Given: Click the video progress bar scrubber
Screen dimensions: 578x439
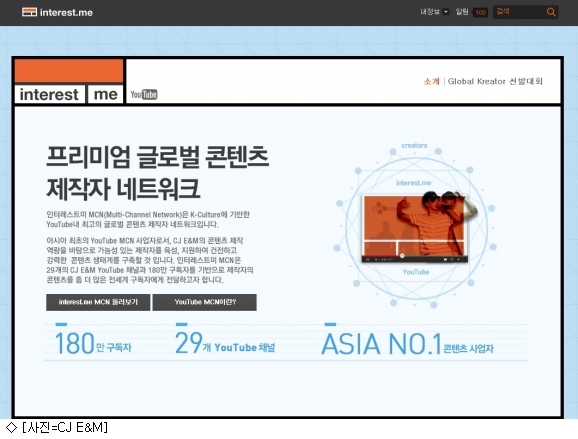Looking at the screenshot, I should pyautogui.click(x=402, y=256).
